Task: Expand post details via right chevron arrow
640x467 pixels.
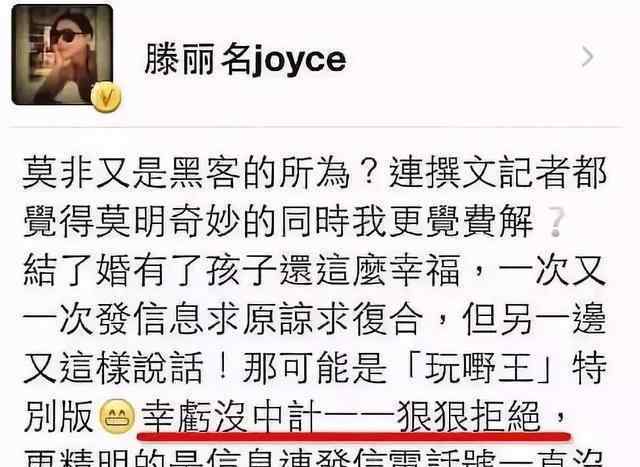Action: click(x=587, y=57)
